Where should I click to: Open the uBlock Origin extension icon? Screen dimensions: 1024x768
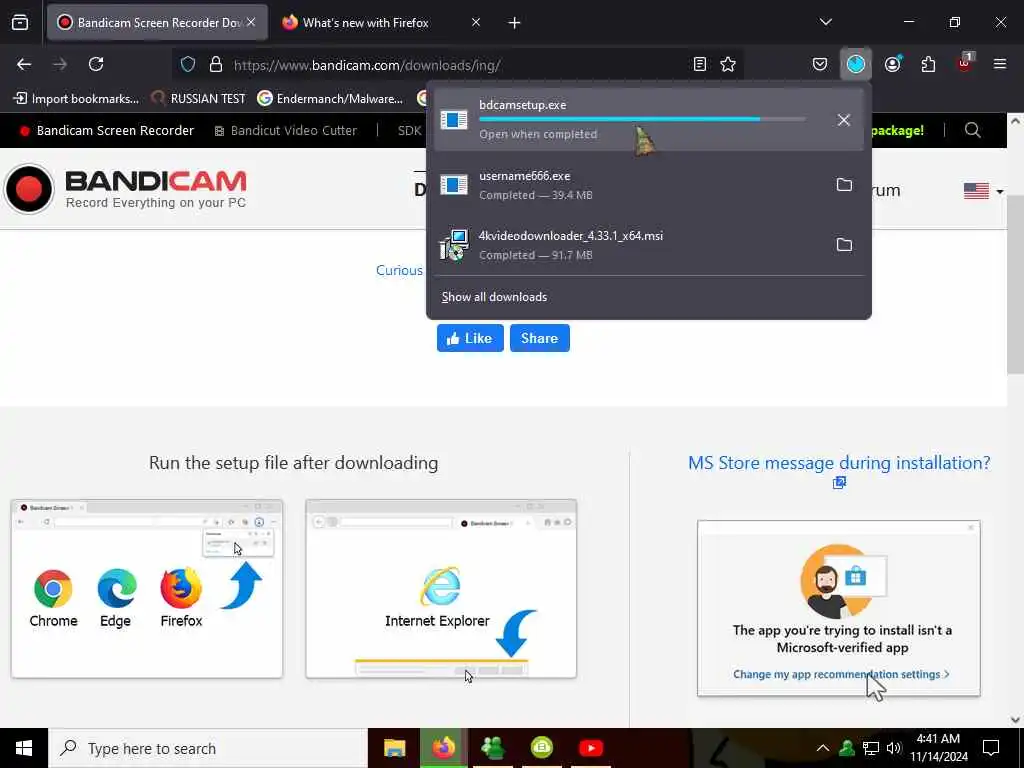[965, 63]
